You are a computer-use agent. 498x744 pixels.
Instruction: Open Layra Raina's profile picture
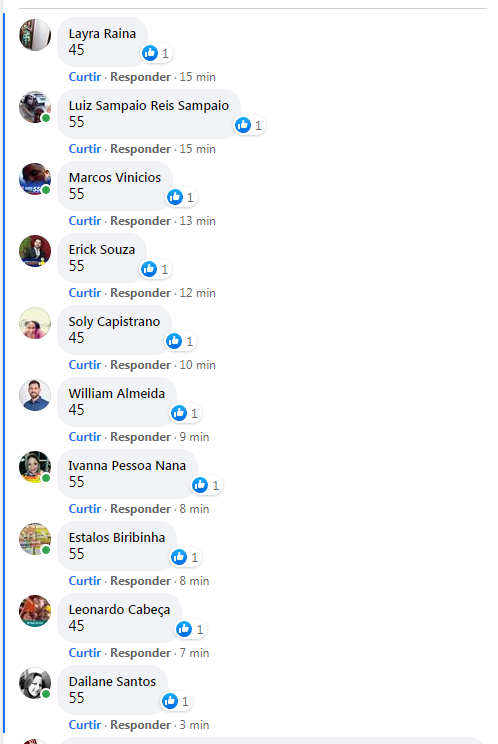(x=35, y=35)
